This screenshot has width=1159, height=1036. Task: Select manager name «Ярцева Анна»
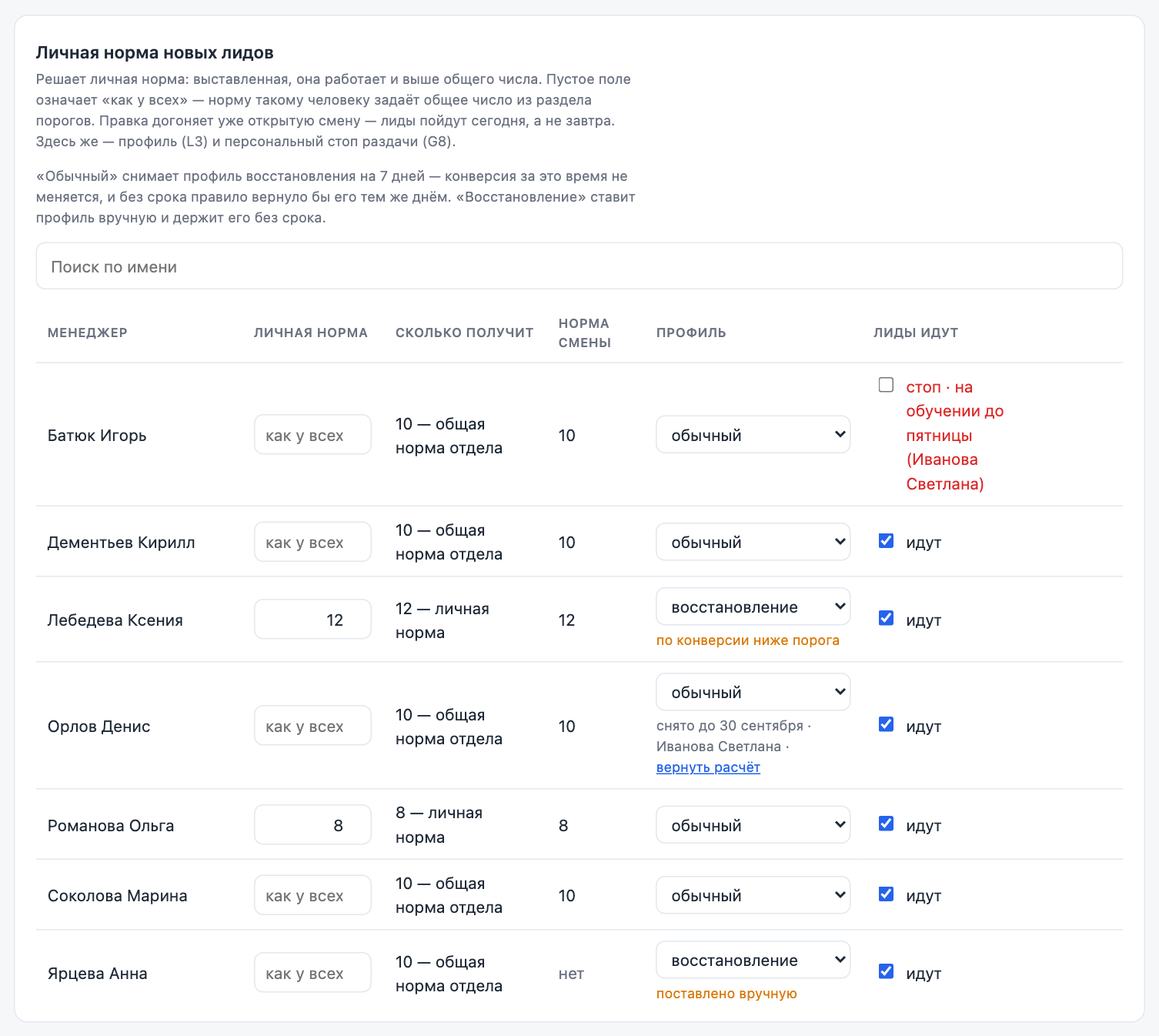pos(98,973)
